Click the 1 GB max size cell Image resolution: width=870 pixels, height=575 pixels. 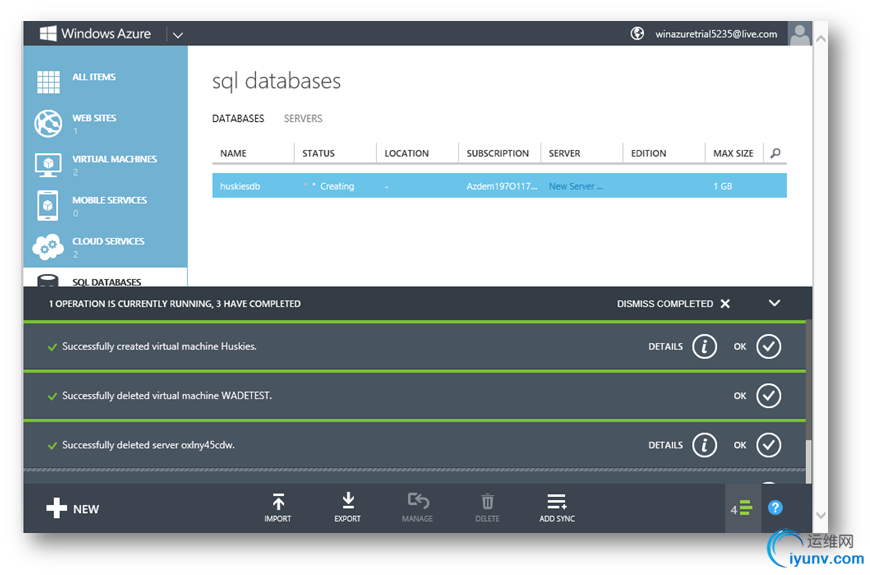point(722,186)
